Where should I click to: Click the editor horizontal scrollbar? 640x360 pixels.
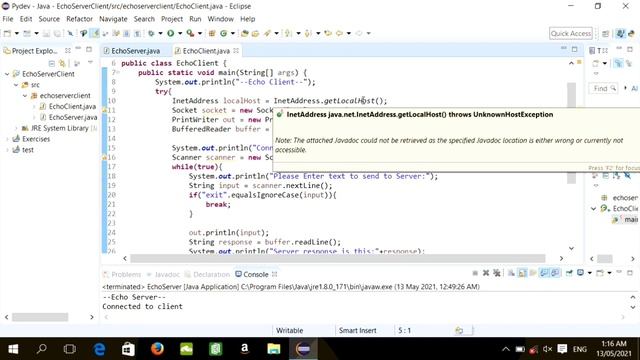coord(338,258)
